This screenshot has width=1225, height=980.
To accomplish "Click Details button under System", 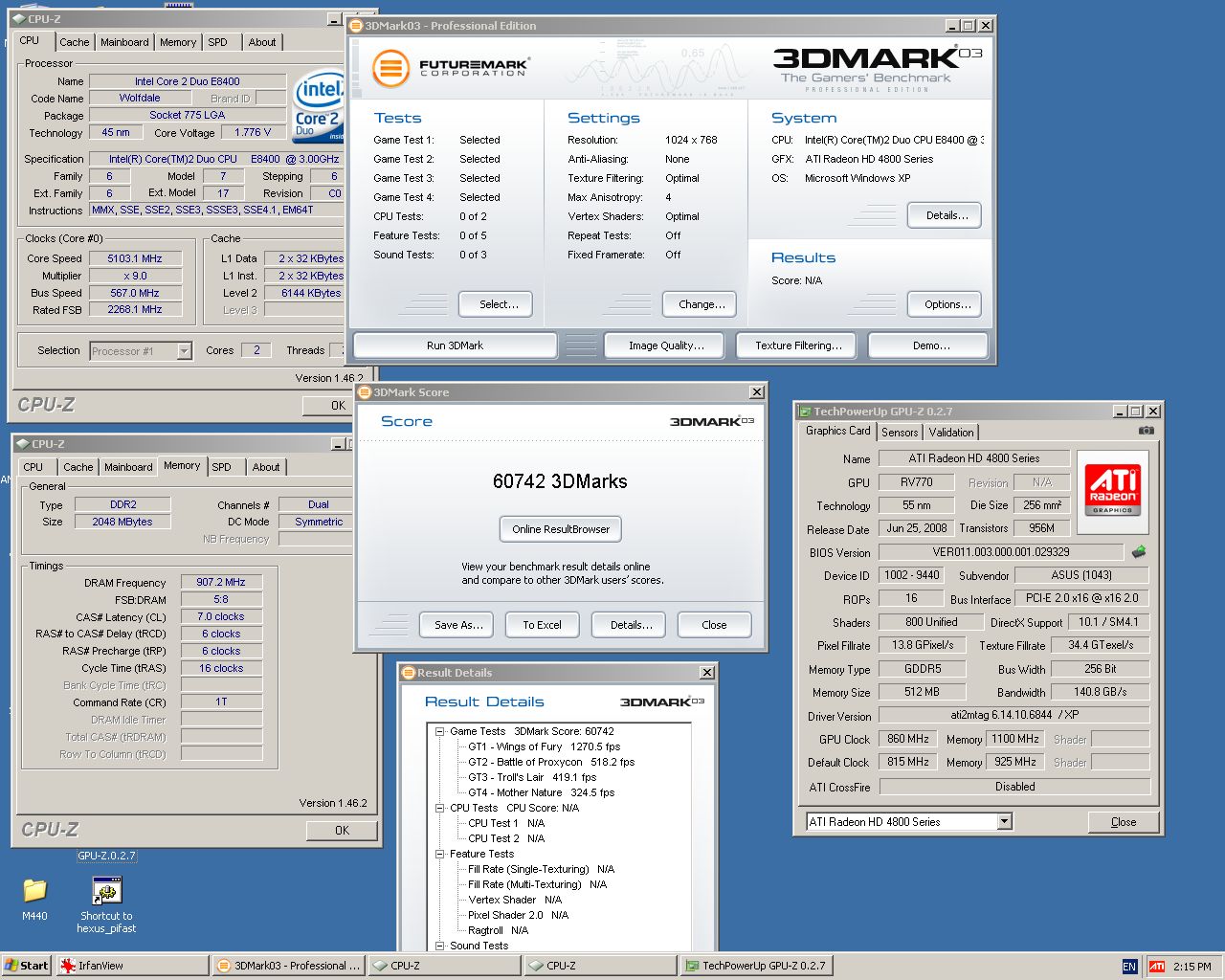I will click(947, 215).
